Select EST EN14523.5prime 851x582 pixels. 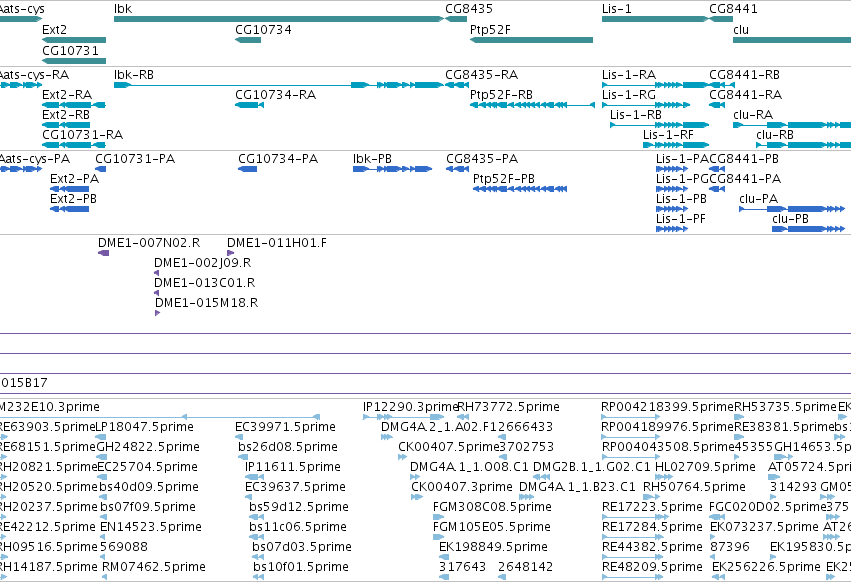coord(151,527)
